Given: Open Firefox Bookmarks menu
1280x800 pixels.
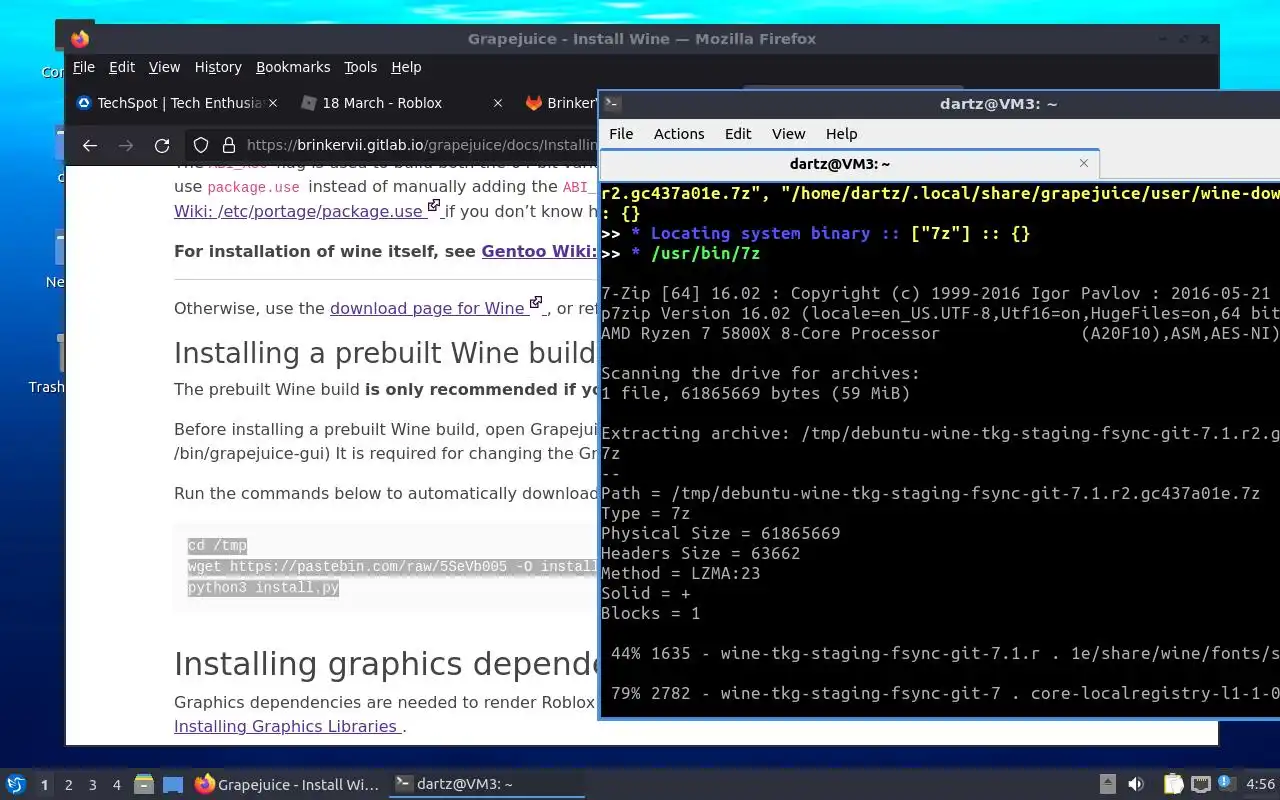Looking at the screenshot, I should (x=293, y=67).
